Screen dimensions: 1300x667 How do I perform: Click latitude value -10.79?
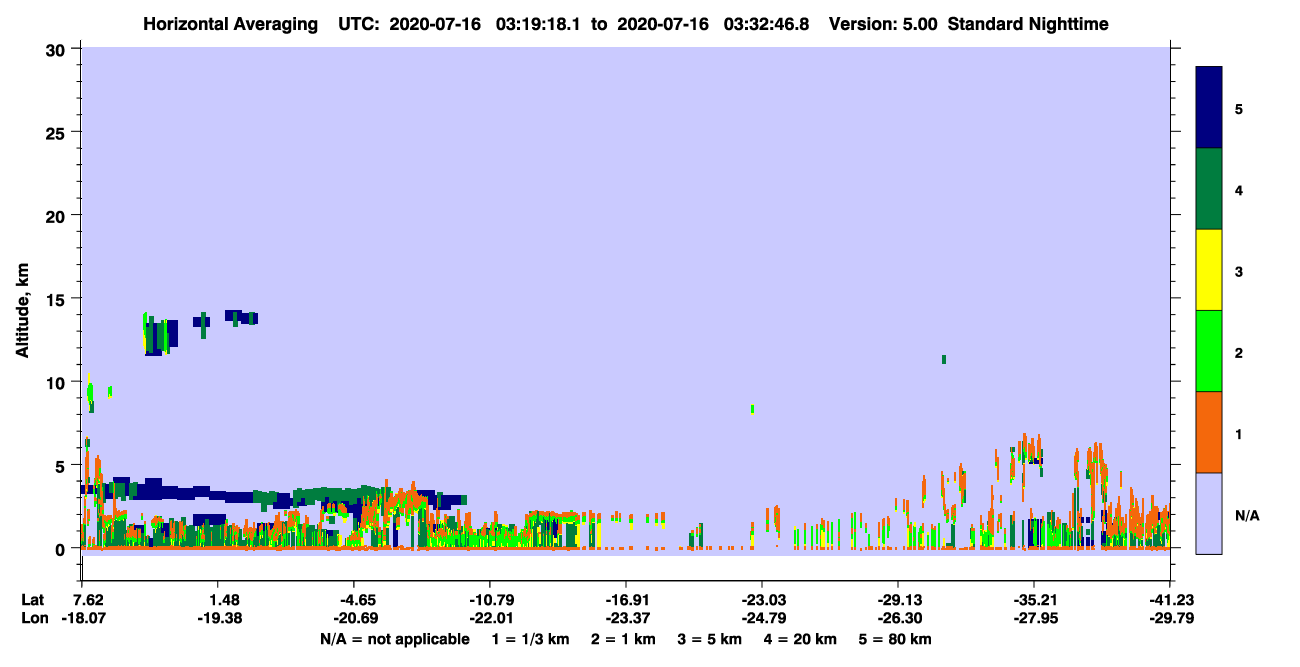490,600
